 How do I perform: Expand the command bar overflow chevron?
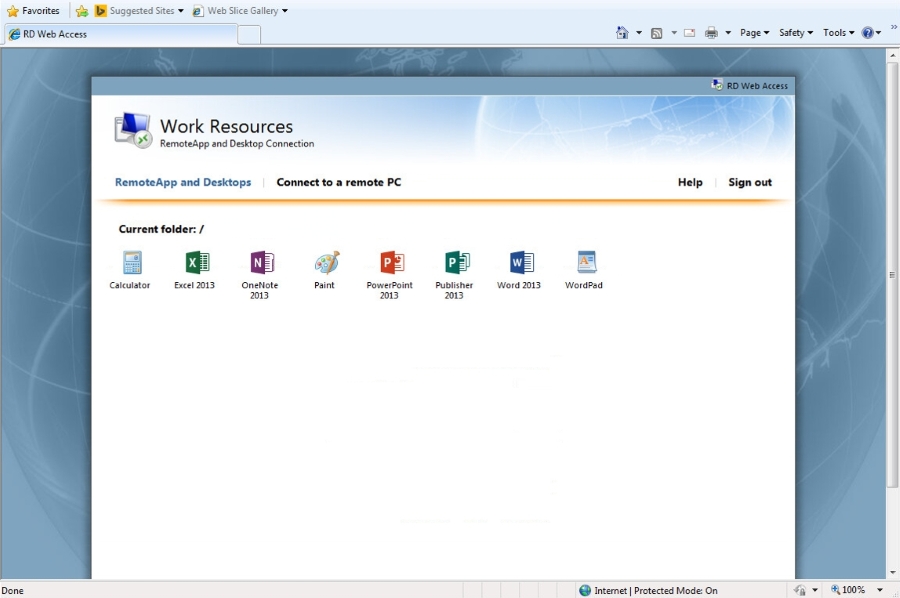pos(894,26)
